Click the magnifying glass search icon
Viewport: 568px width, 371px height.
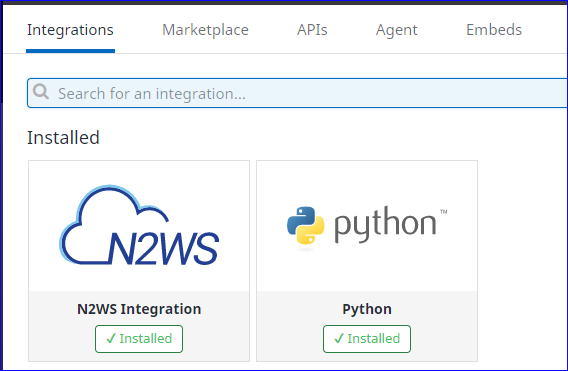[x=41, y=92]
